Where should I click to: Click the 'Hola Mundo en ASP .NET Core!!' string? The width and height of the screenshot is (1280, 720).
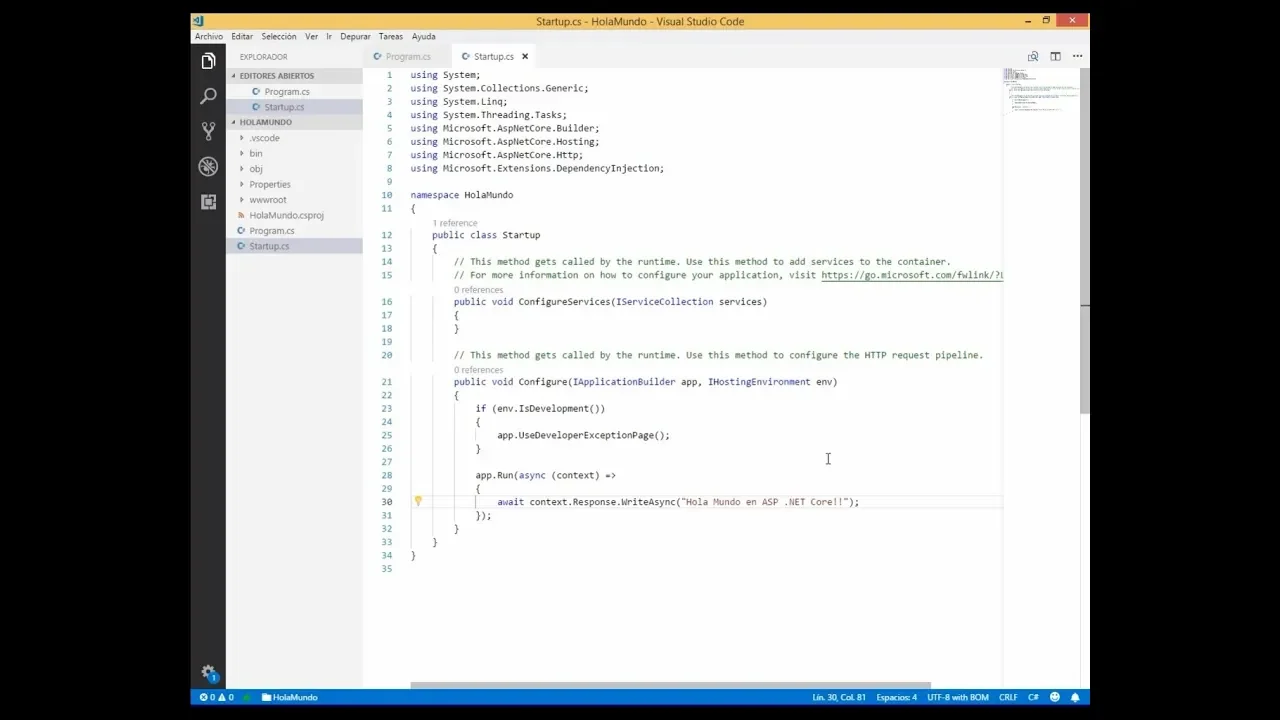(x=764, y=502)
